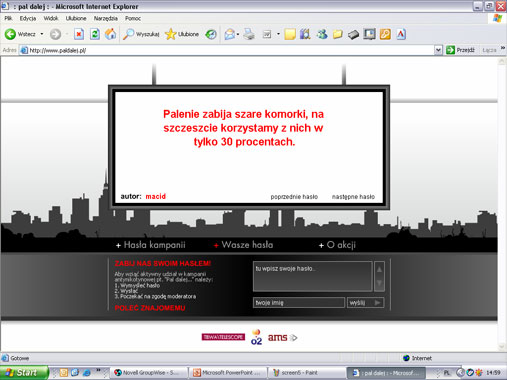Click the wyślij submit button
The width and height of the screenshot is (507, 380).
tap(365, 303)
